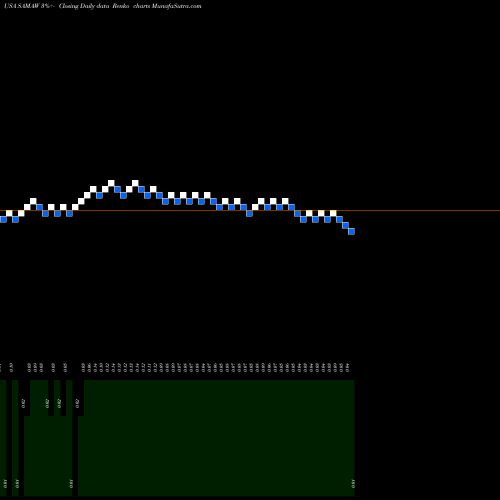
Task: Select the lowest blue Renko brick ending the series
Action: (351, 231)
